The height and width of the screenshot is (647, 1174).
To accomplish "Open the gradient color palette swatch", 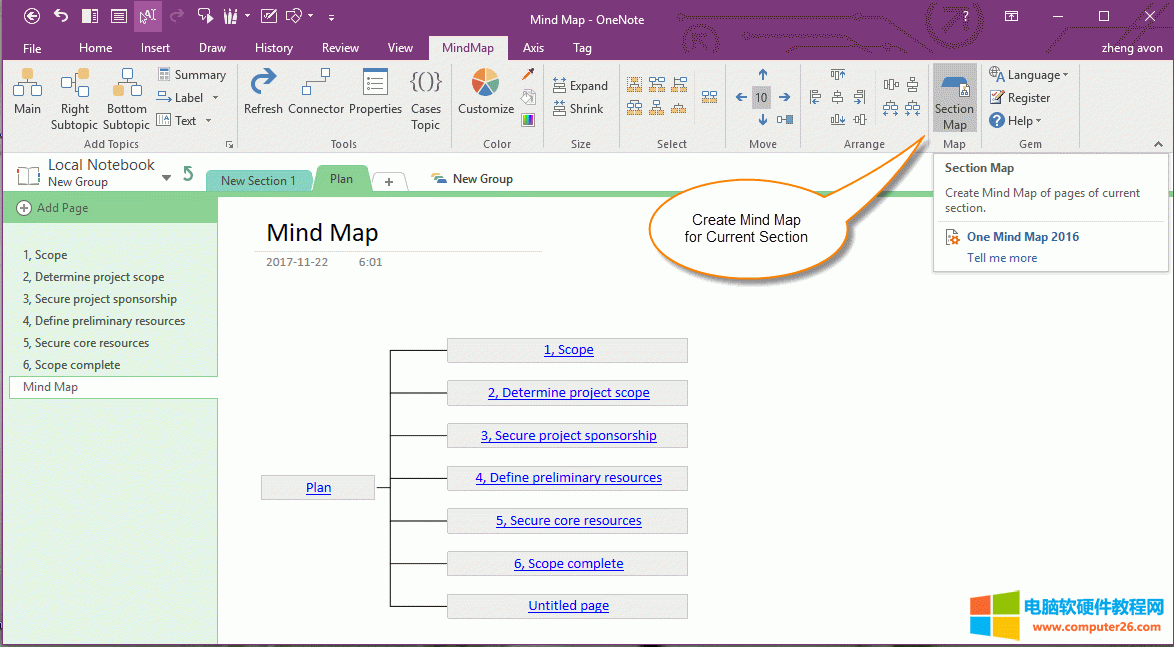I will (x=528, y=120).
